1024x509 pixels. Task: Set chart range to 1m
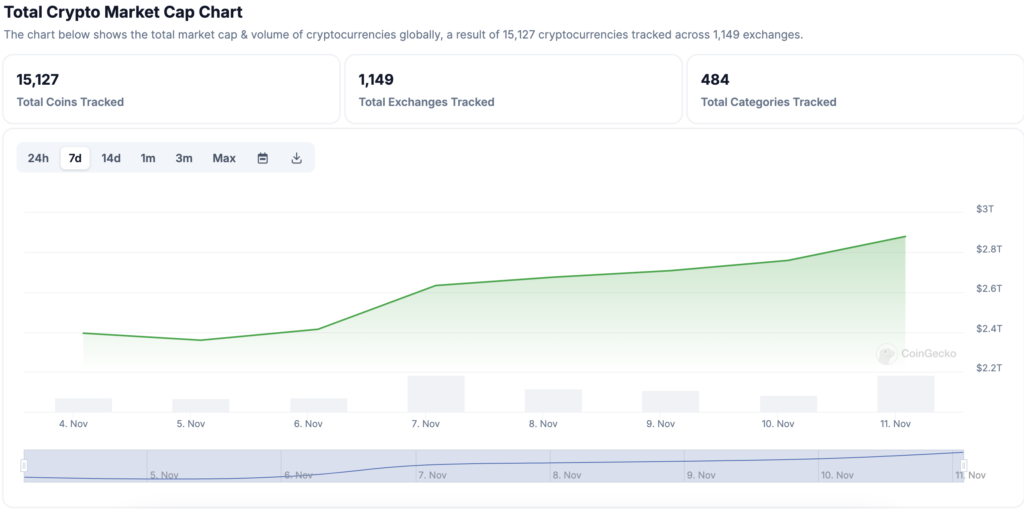point(148,158)
